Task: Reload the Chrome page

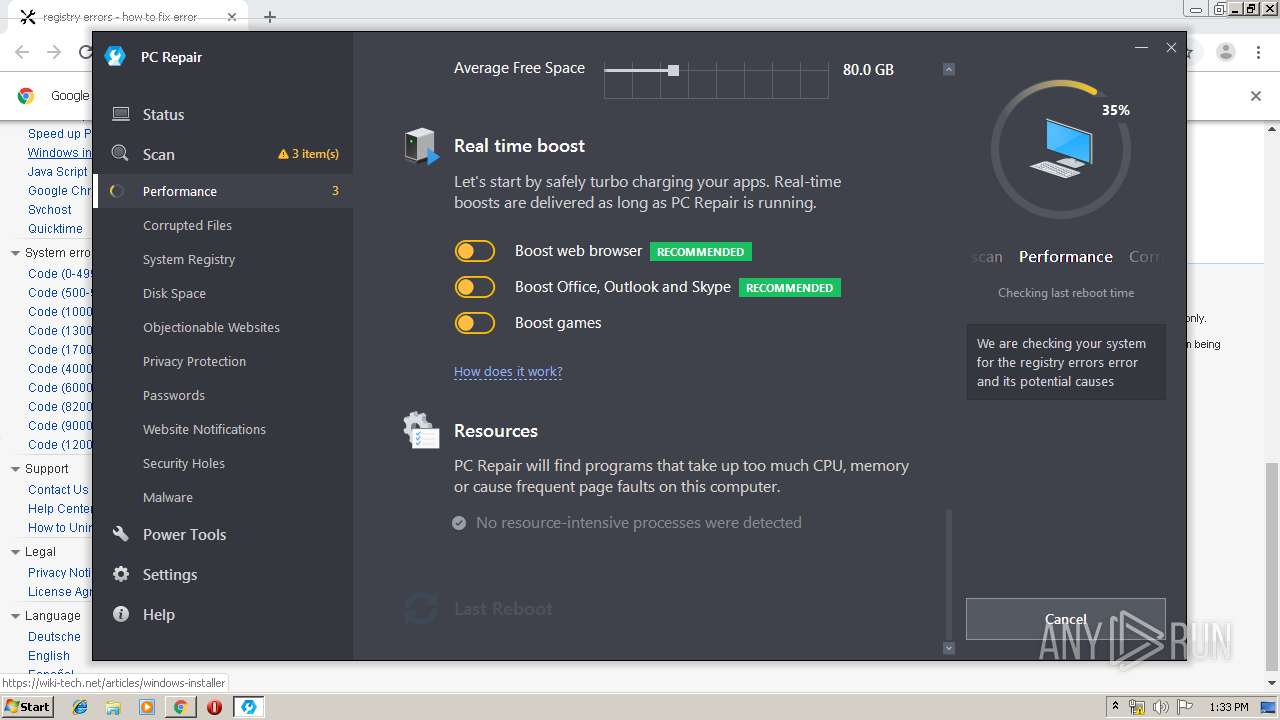Action: (86, 52)
